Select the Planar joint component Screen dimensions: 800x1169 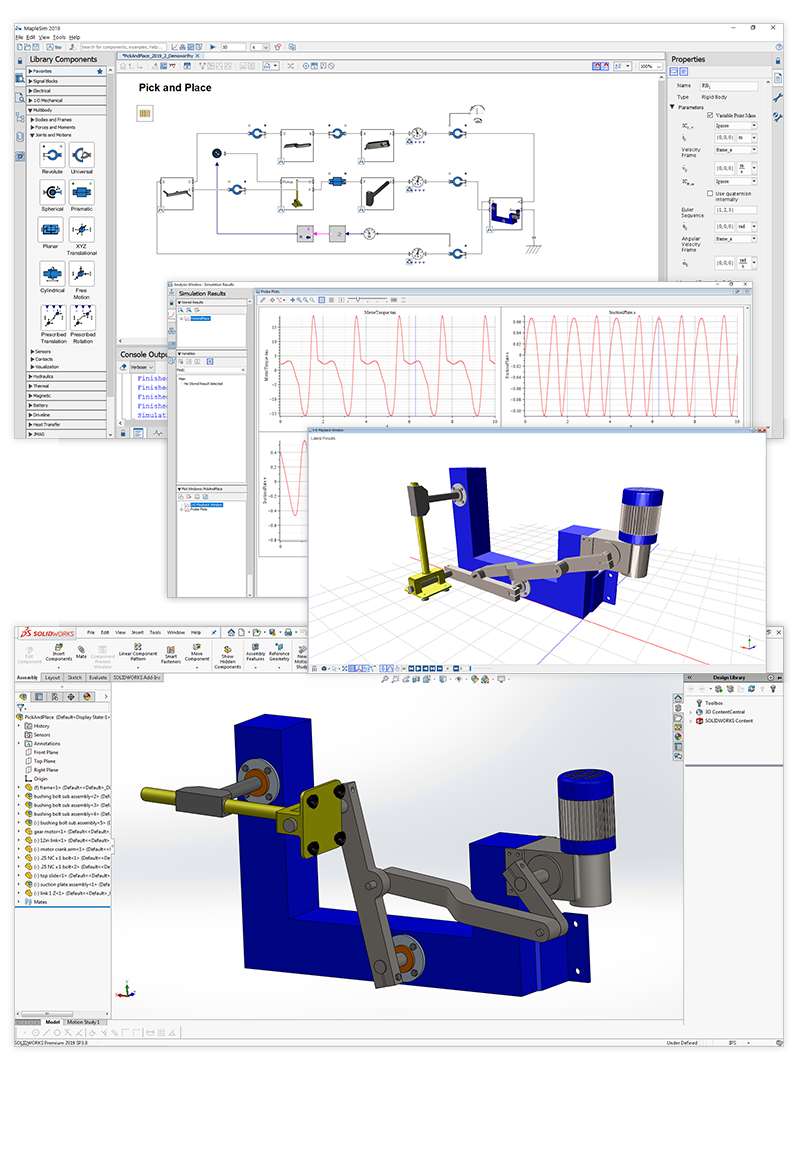click(51, 230)
